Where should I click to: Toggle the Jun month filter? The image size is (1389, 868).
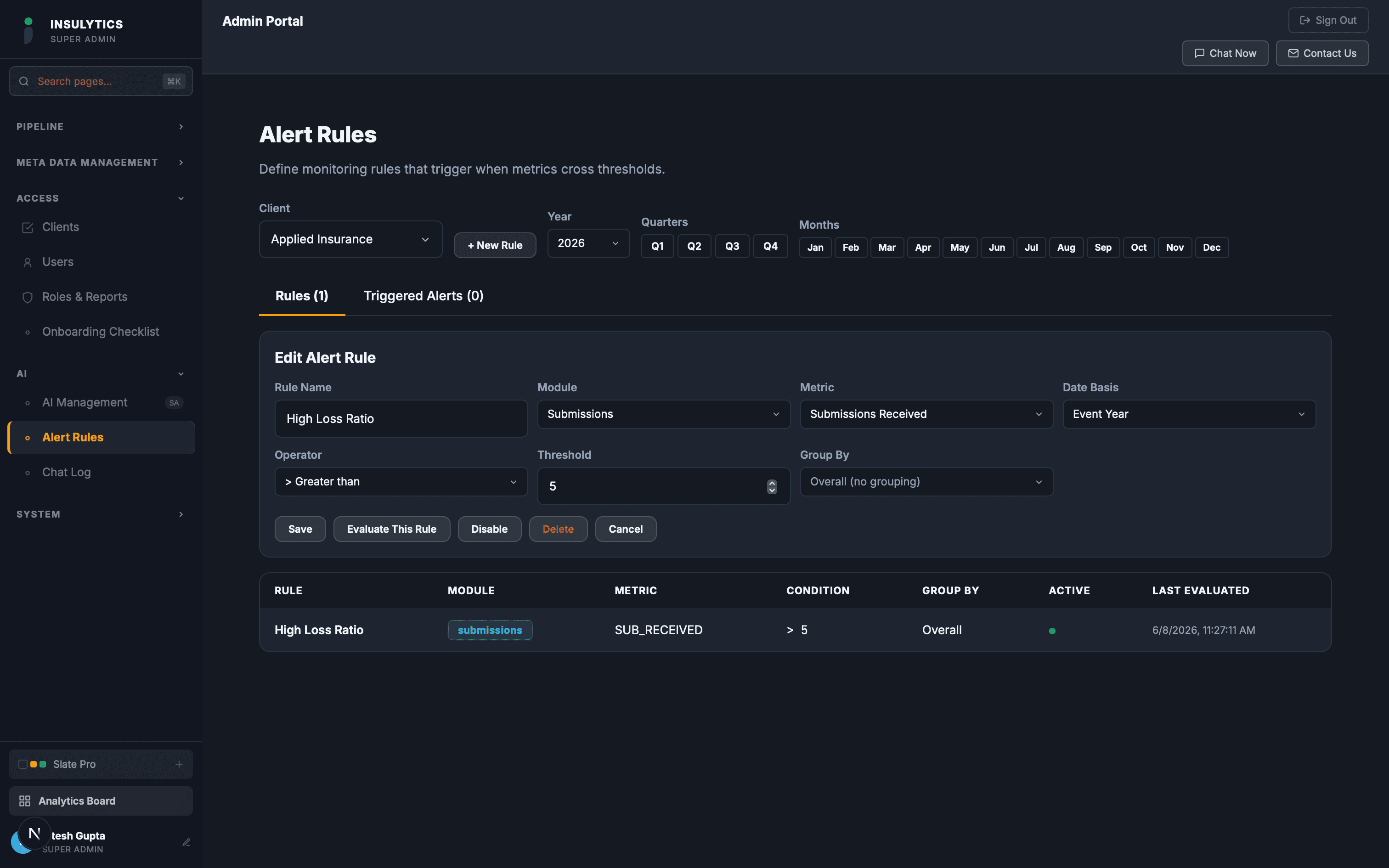click(x=996, y=248)
